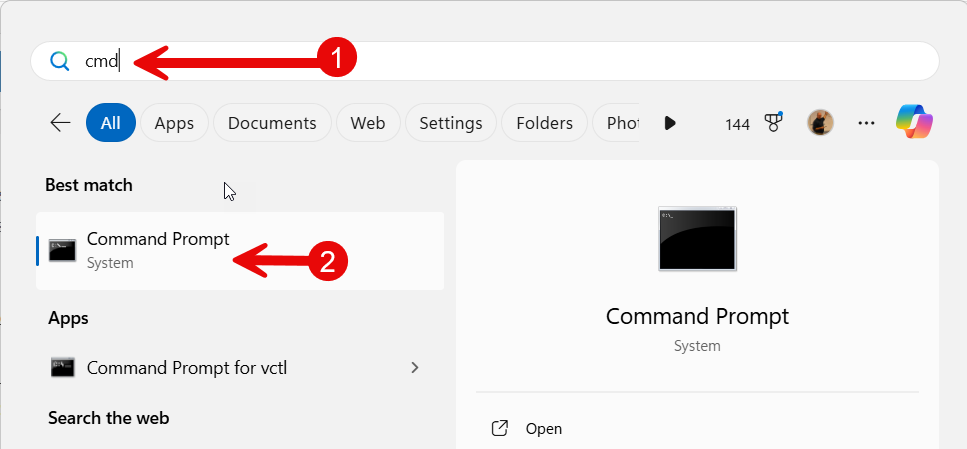
Task: Click the back arrow icon
Action: pos(61,123)
